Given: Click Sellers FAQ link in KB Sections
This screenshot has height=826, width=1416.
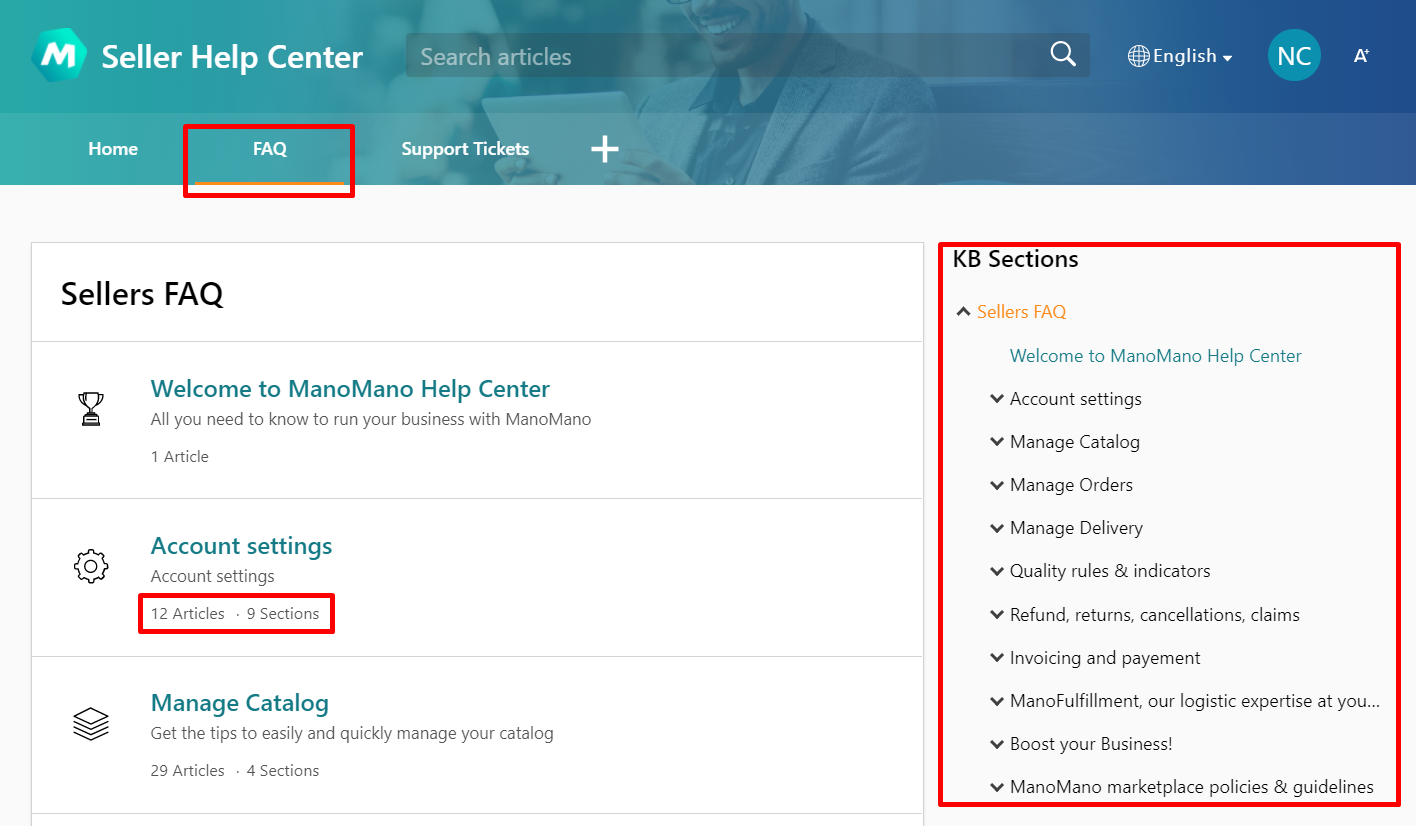Looking at the screenshot, I should coord(1021,312).
